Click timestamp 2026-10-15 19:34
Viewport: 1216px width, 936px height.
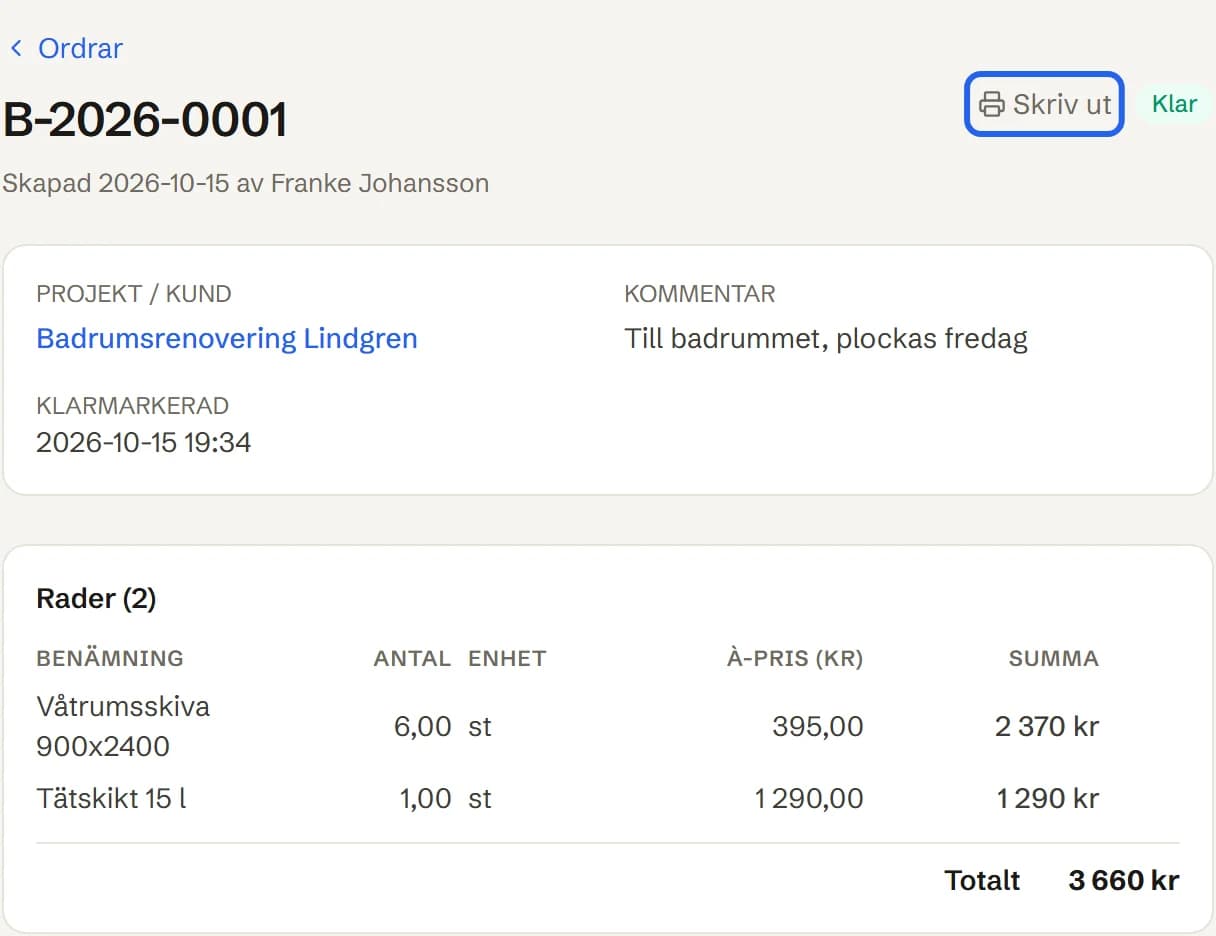(x=144, y=442)
